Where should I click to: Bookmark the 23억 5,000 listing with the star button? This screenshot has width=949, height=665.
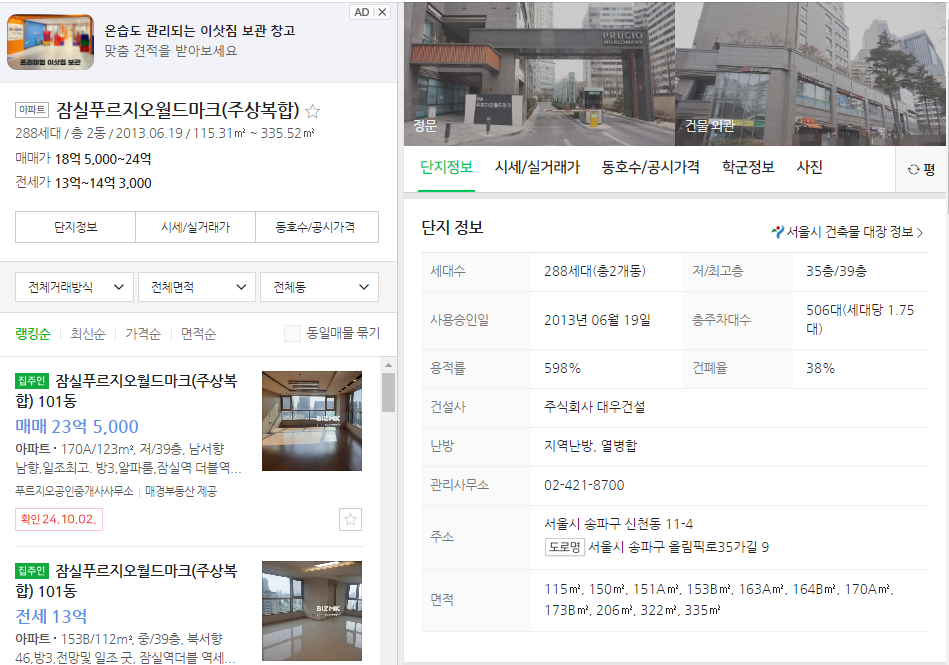350,519
